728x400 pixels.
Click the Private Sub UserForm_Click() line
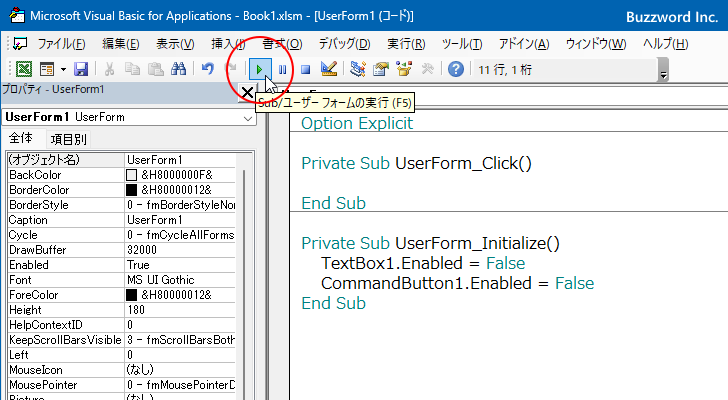tap(416, 163)
